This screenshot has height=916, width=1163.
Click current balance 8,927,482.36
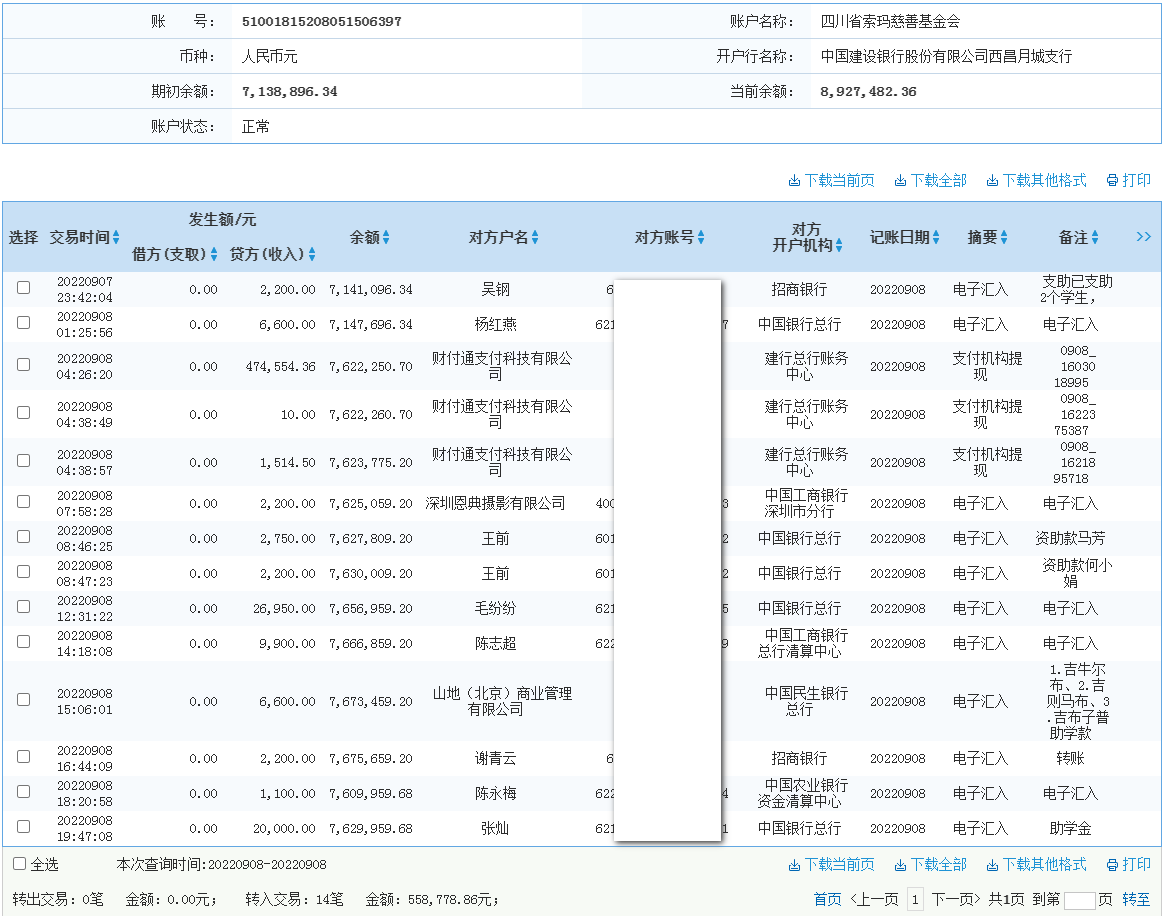[x=869, y=92]
